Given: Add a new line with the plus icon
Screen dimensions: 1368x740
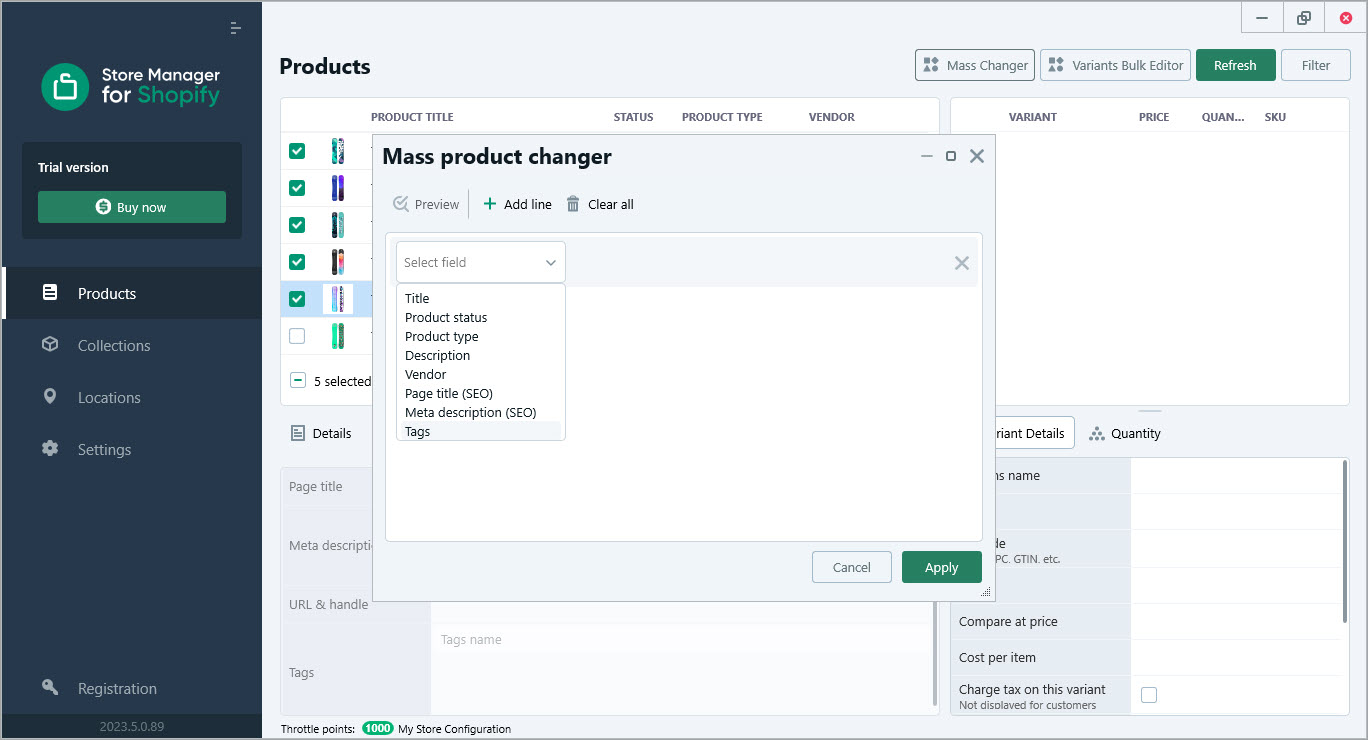Looking at the screenshot, I should pyautogui.click(x=517, y=204).
